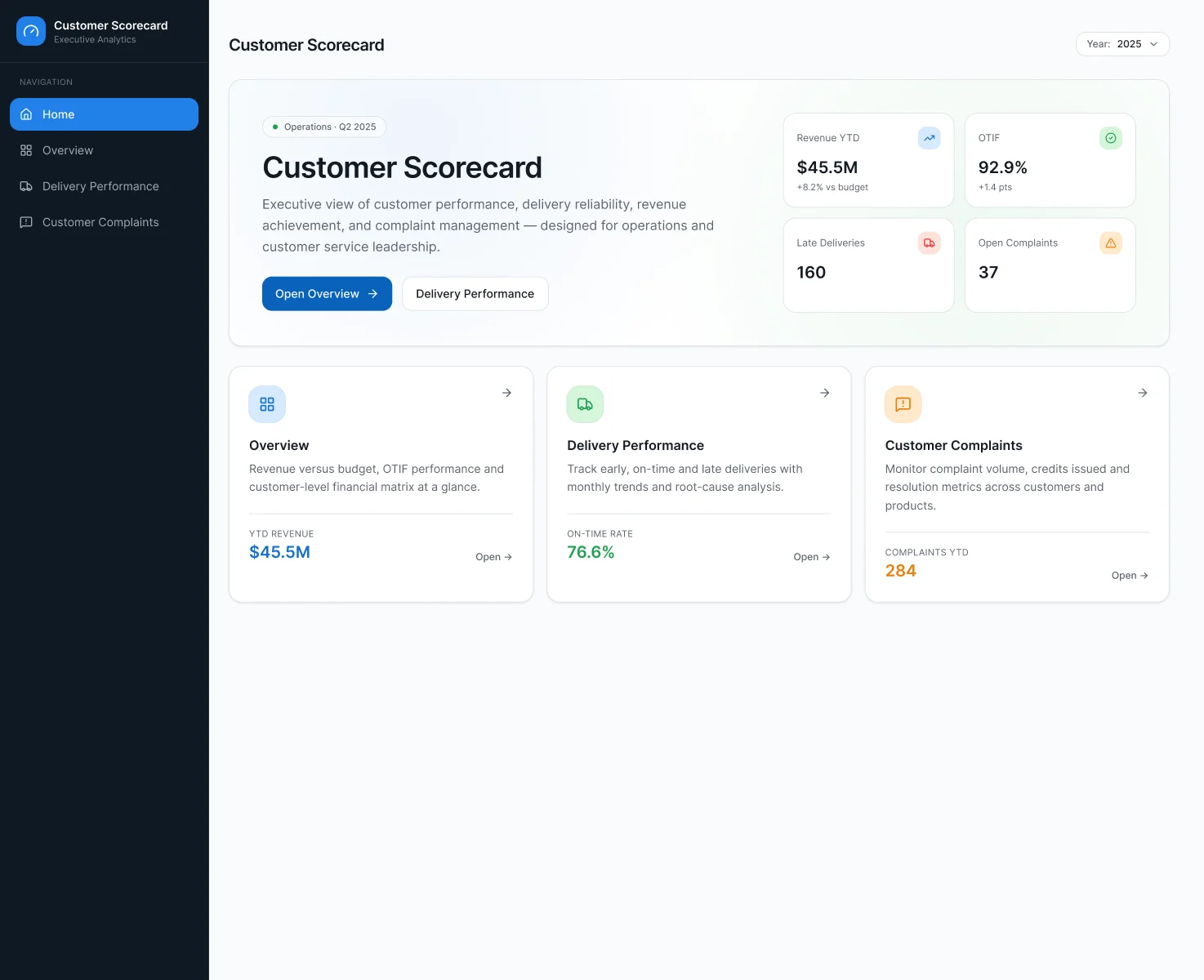Click the top-right arrow on the Delivery Performance card

coord(824,393)
